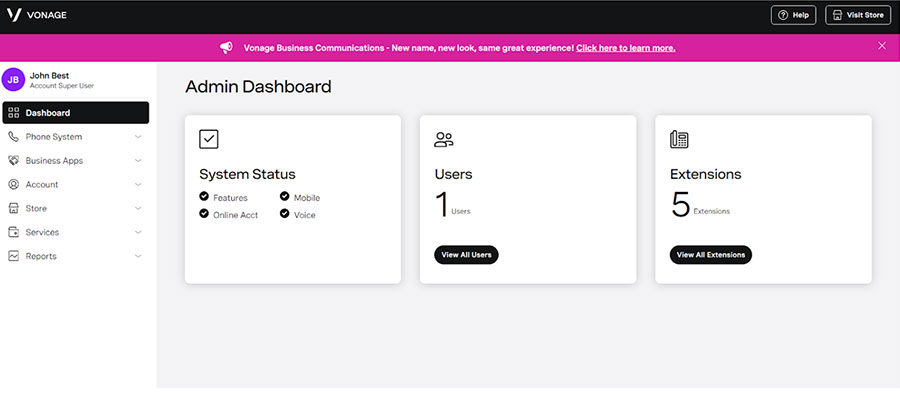Click the Voice status label

click(305, 215)
